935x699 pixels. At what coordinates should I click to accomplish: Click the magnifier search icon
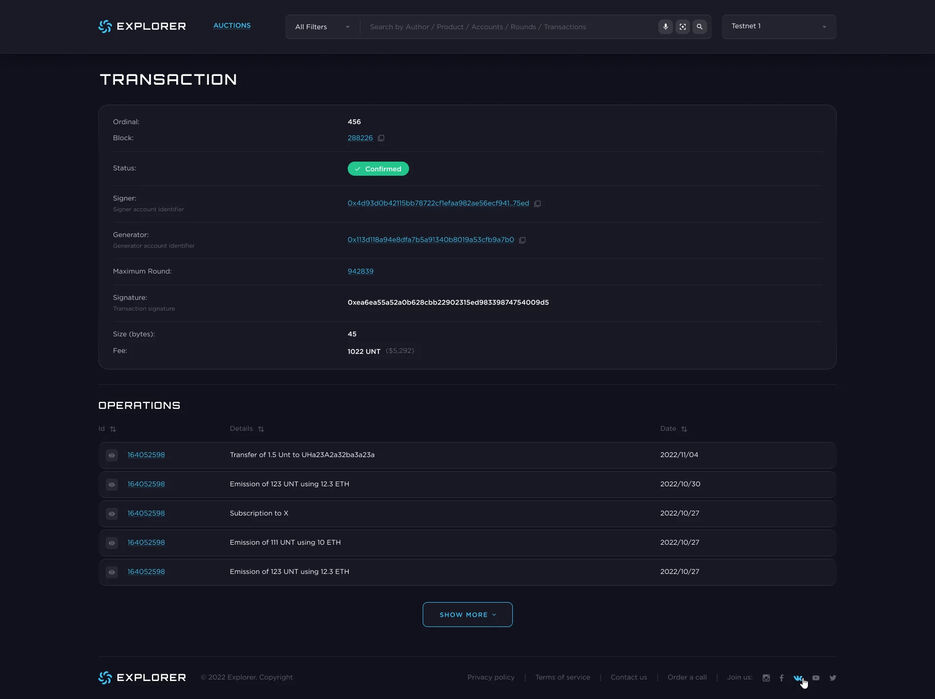click(699, 27)
